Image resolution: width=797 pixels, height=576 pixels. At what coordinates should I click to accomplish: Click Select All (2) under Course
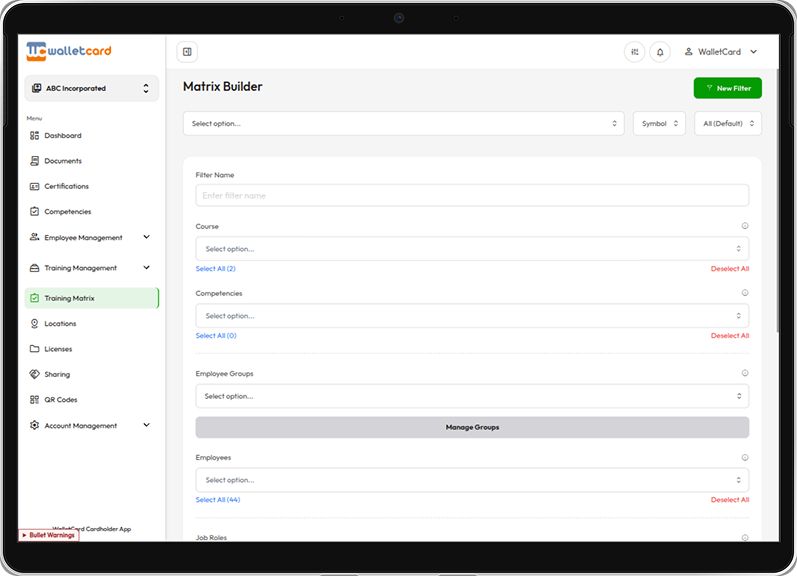tap(216, 269)
